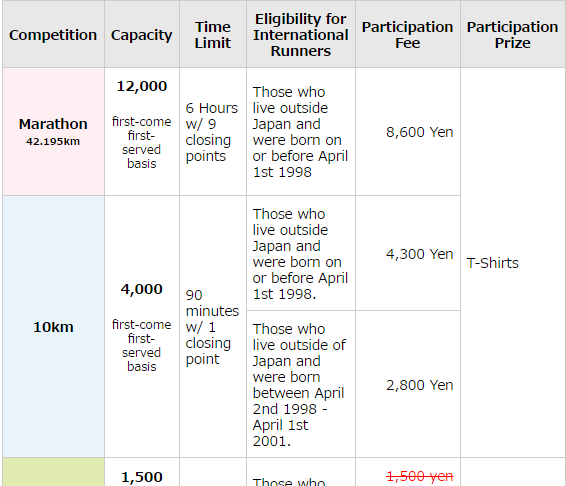Select the 10km competition cell
Viewport: 566px width, 486px height.
53,327
